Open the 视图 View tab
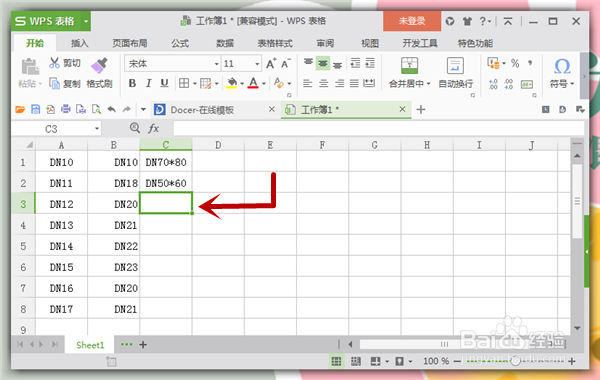This screenshot has width=600, height=380. (x=370, y=43)
